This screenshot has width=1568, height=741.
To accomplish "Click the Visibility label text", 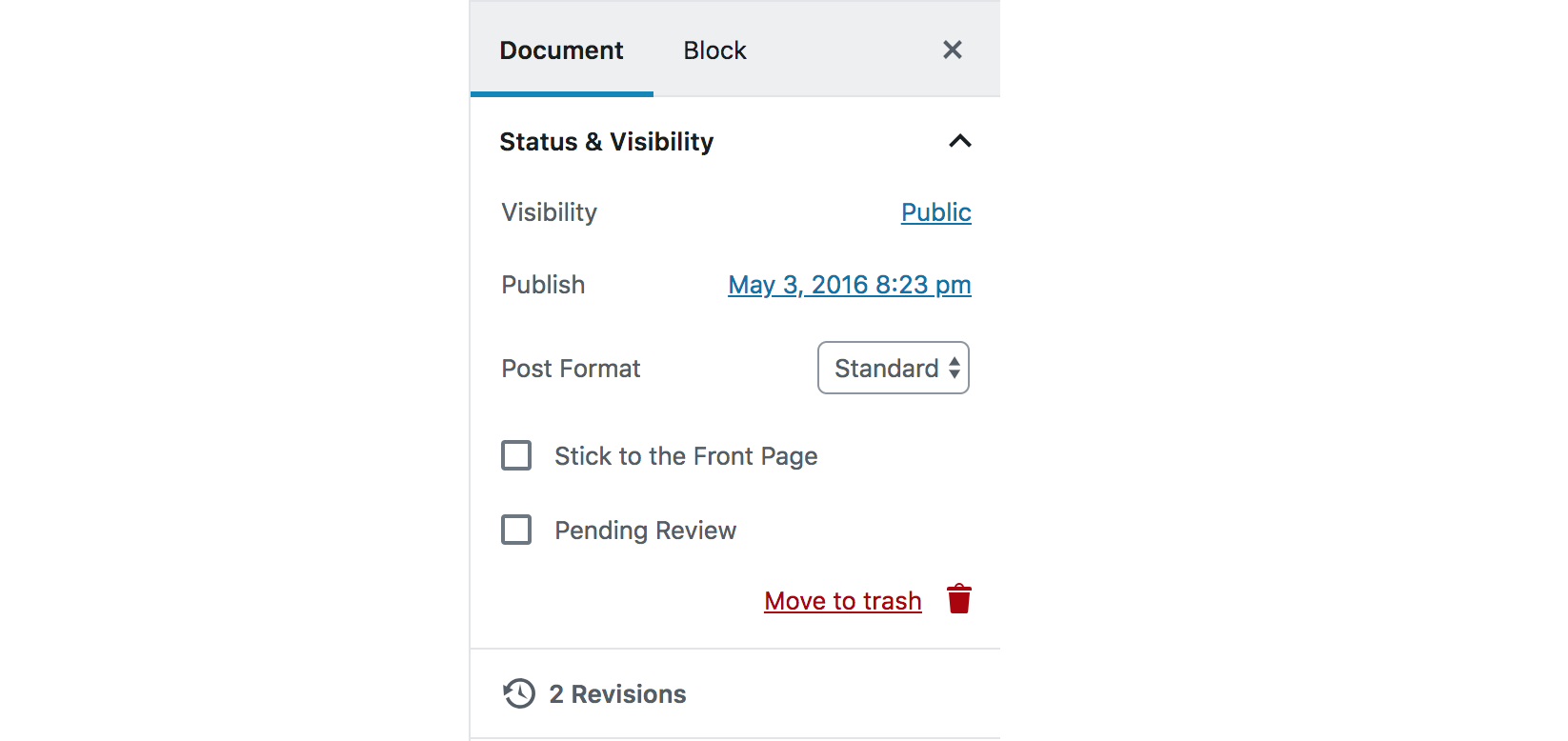I will (x=550, y=212).
